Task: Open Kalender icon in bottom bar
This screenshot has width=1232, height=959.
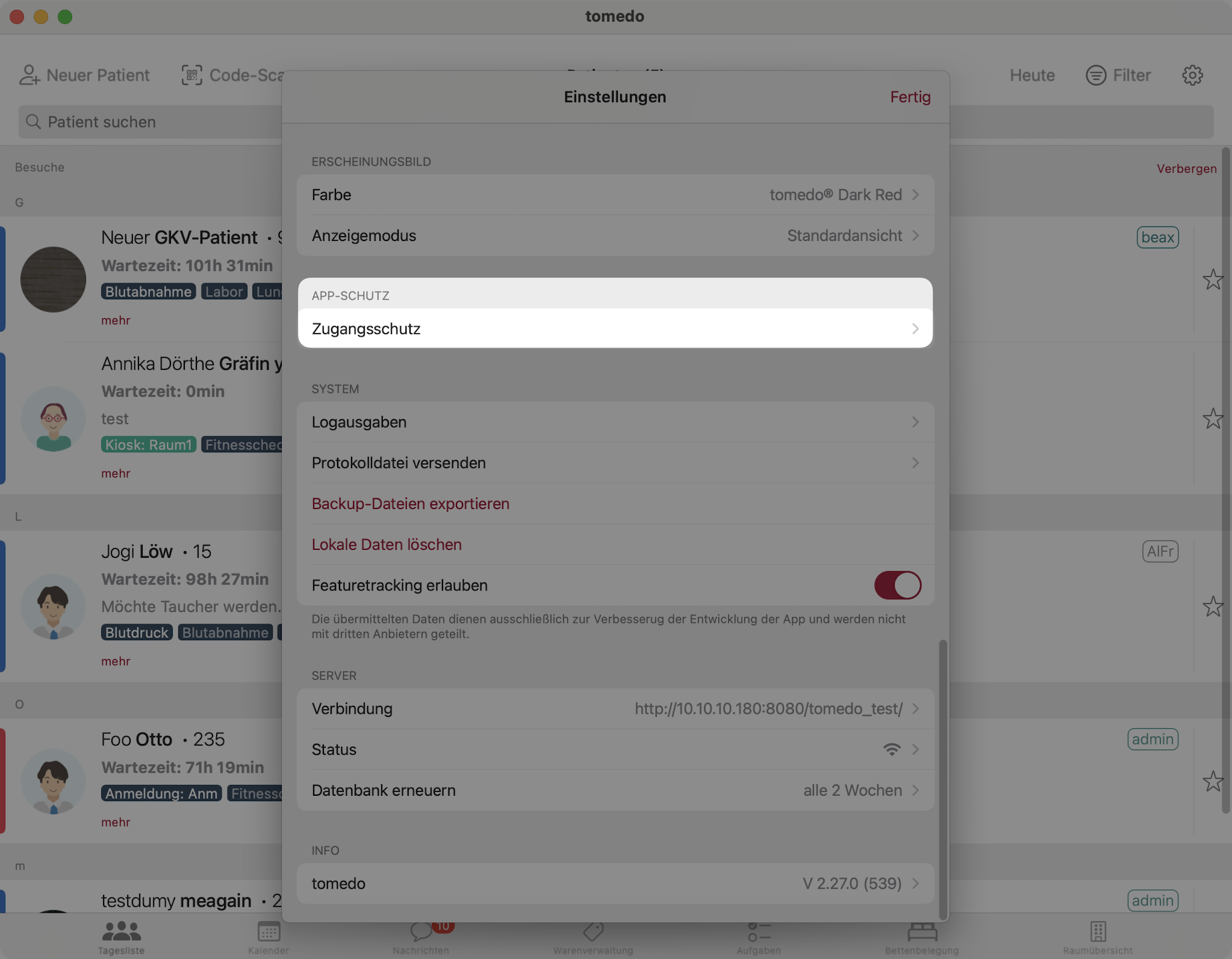Action: [269, 932]
